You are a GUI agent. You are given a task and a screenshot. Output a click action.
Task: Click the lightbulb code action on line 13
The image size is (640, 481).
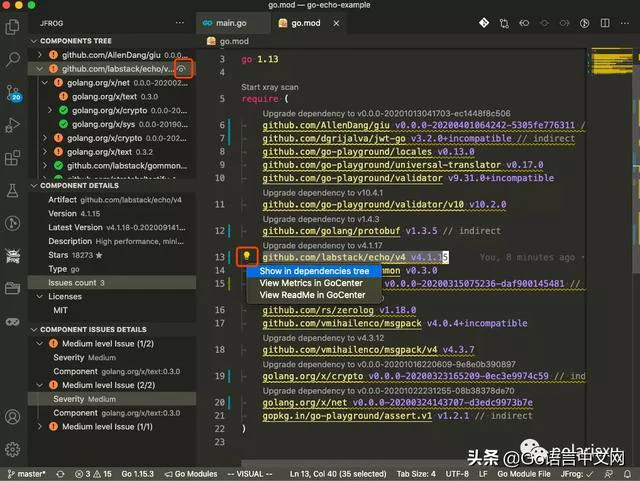point(247,256)
